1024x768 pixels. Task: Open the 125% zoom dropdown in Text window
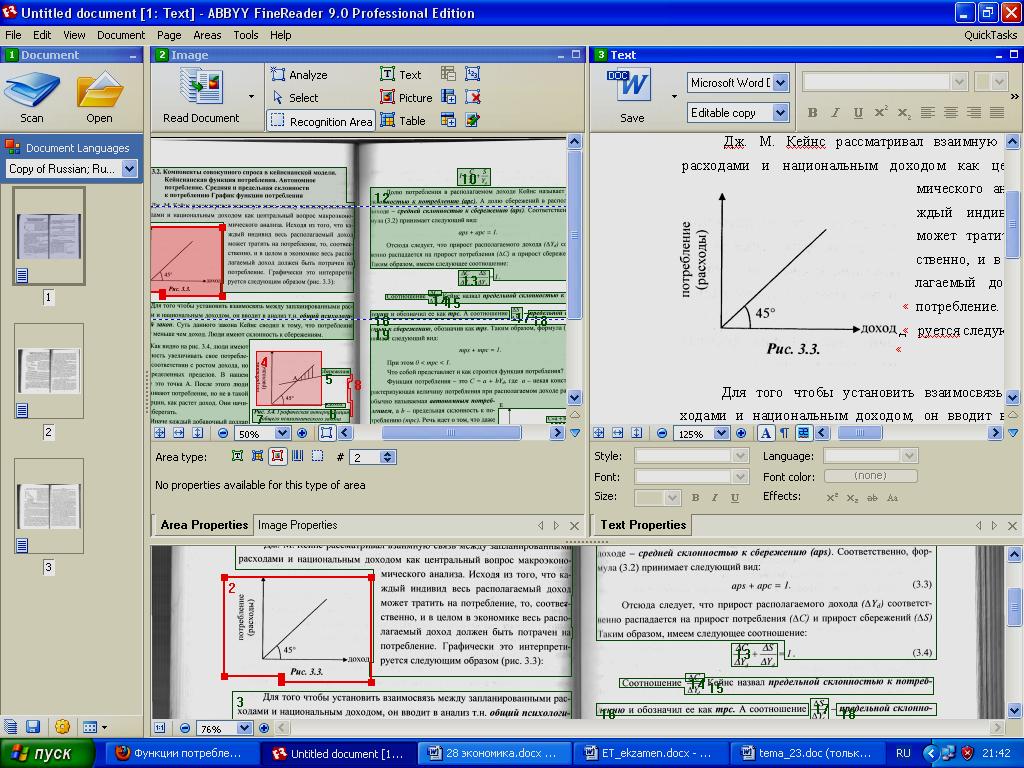[x=721, y=433]
